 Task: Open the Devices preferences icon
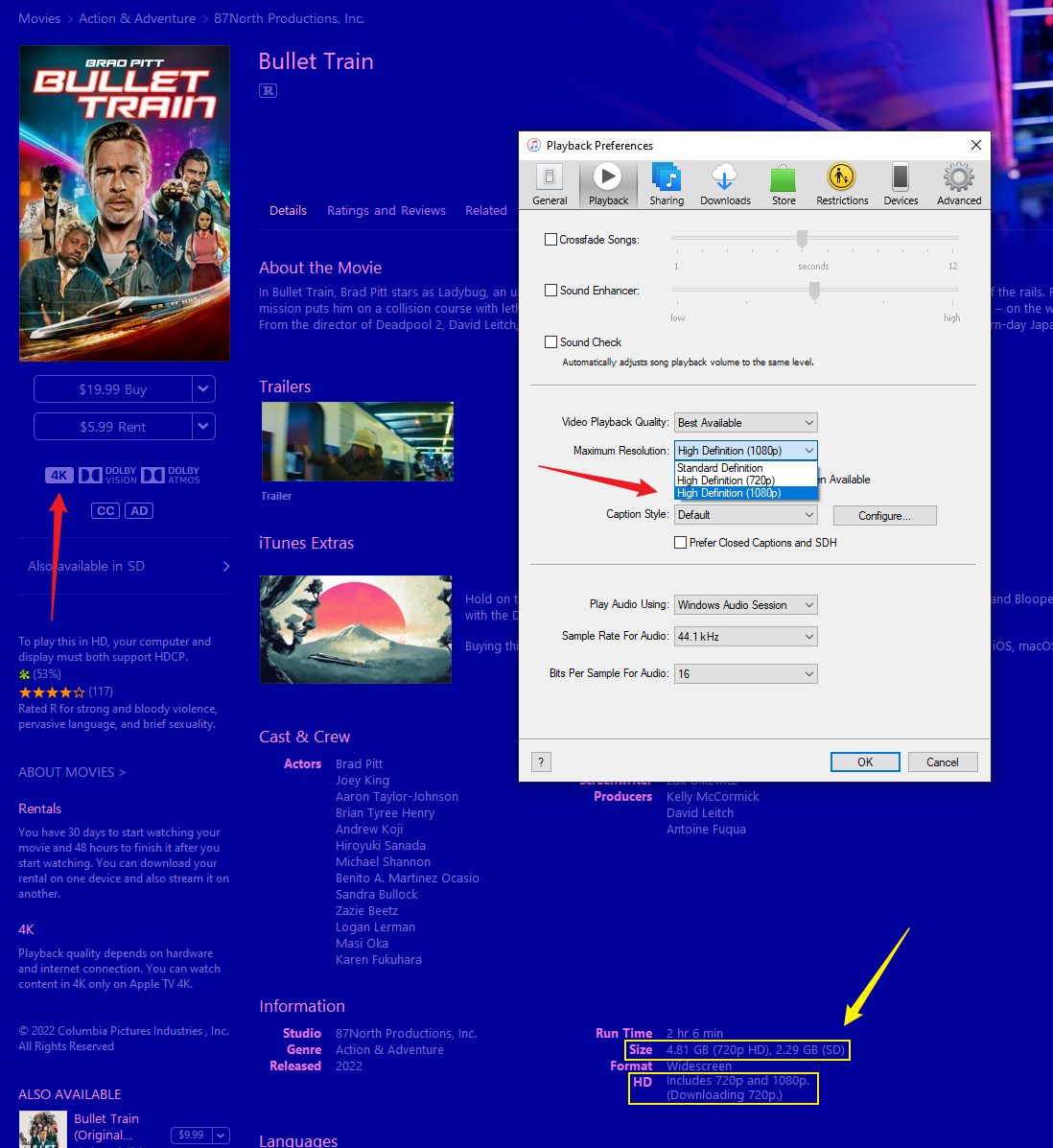coord(901,185)
